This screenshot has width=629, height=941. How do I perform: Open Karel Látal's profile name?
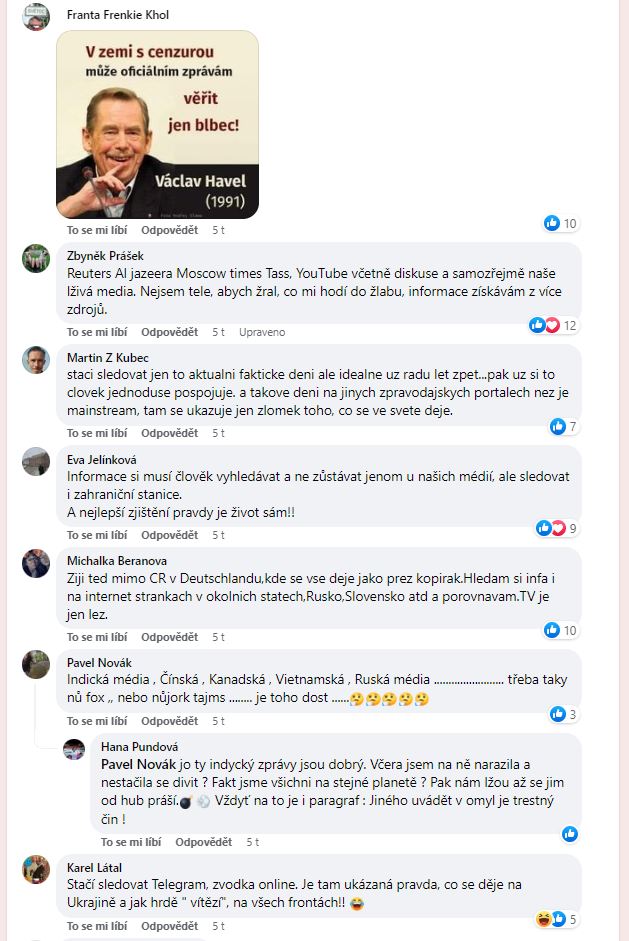94,867
